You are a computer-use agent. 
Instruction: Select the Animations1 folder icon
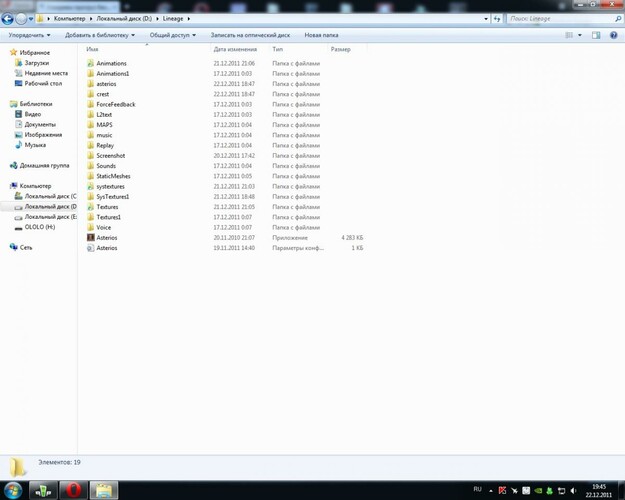point(90,73)
